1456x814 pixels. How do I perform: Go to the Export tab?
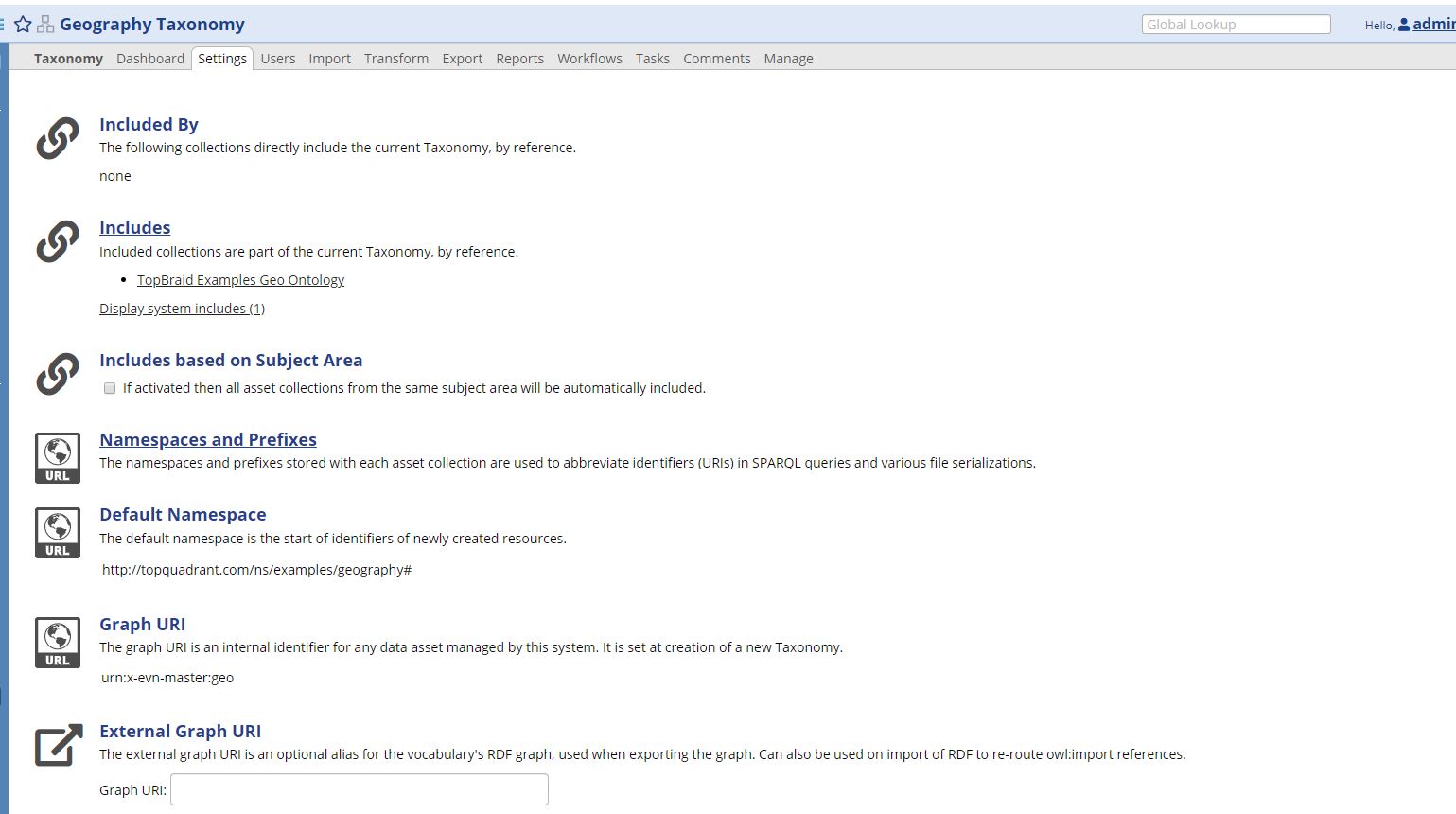pyautogui.click(x=462, y=59)
